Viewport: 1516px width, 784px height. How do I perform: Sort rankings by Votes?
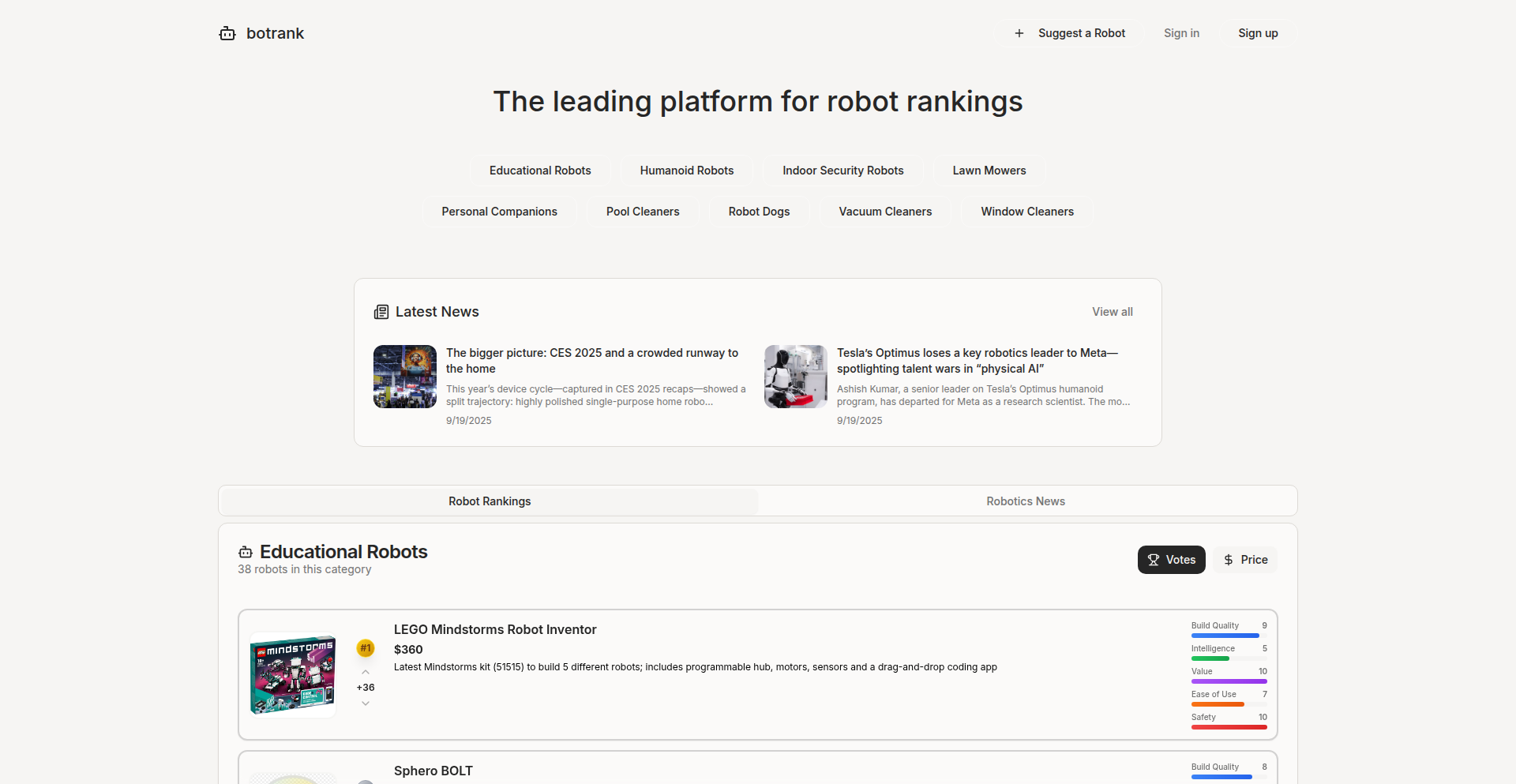1172,560
